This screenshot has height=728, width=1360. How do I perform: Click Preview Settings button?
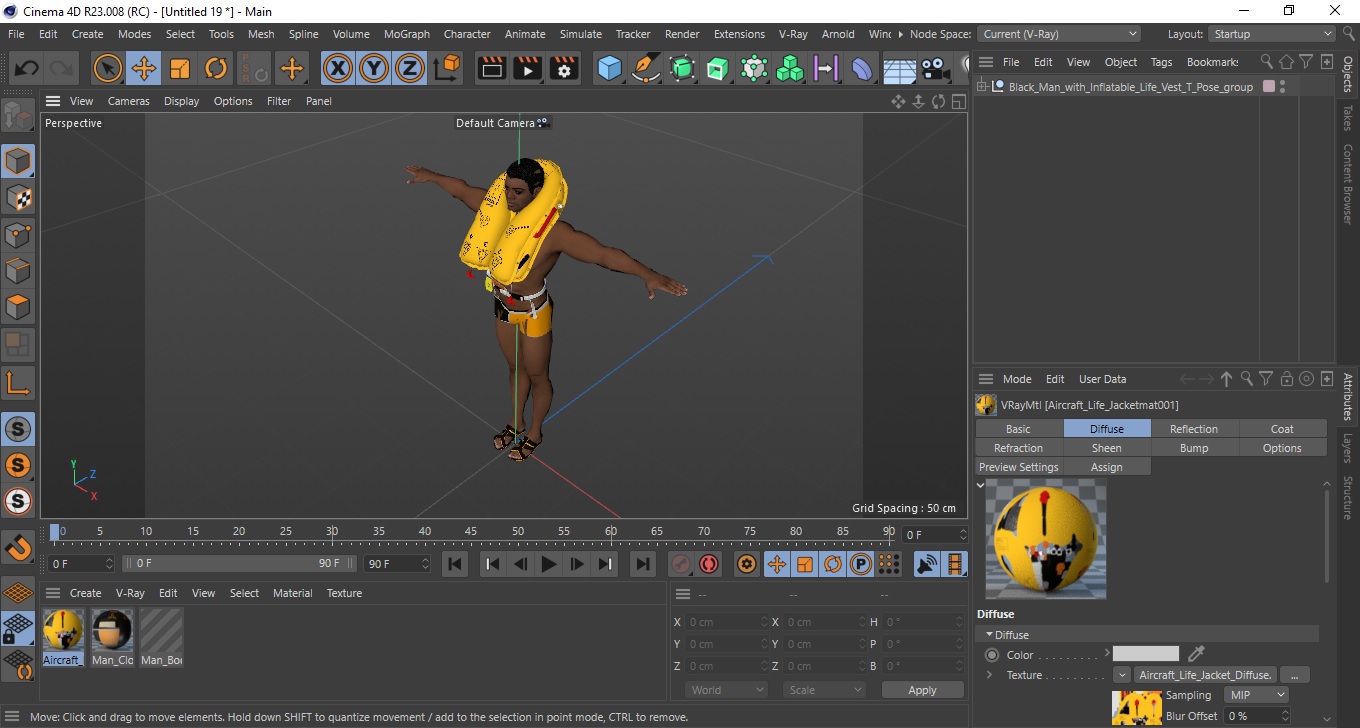pyautogui.click(x=1018, y=467)
